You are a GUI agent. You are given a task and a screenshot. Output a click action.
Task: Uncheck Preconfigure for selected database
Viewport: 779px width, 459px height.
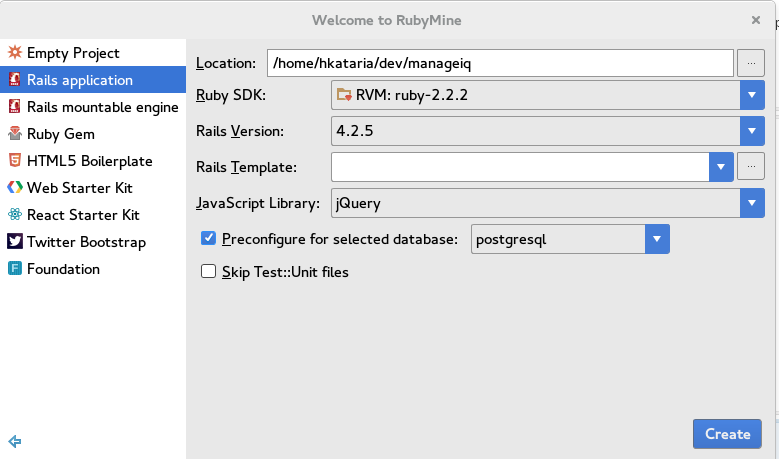click(x=208, y=238)
